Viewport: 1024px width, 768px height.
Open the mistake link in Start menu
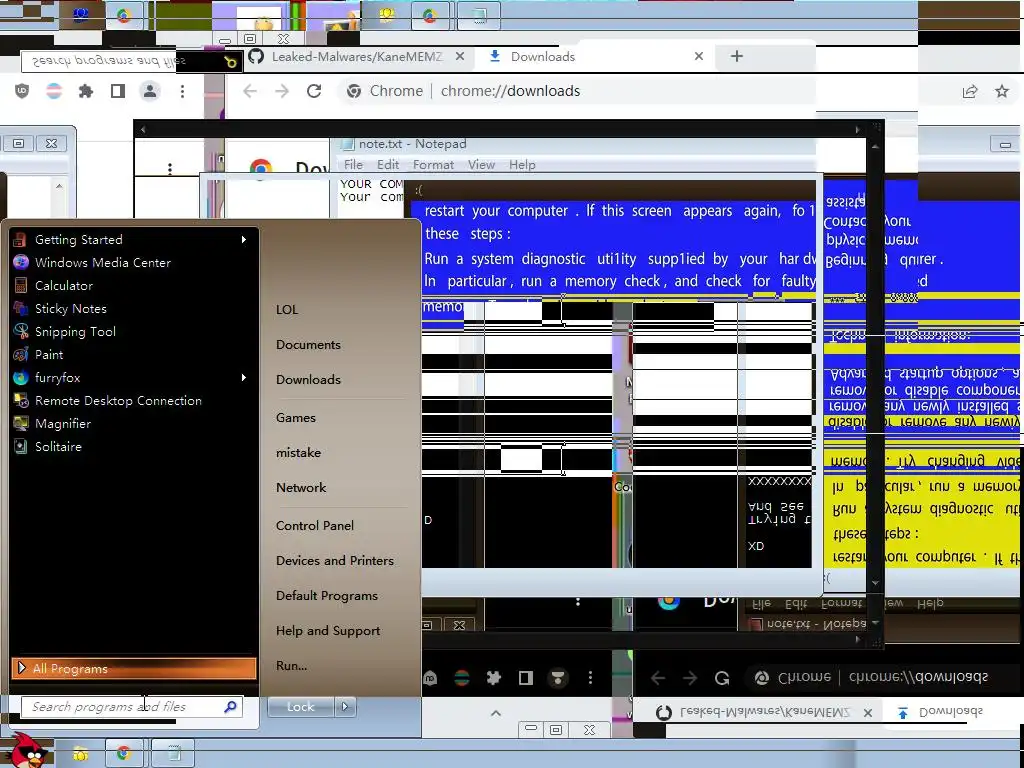[x=298, y=453]
